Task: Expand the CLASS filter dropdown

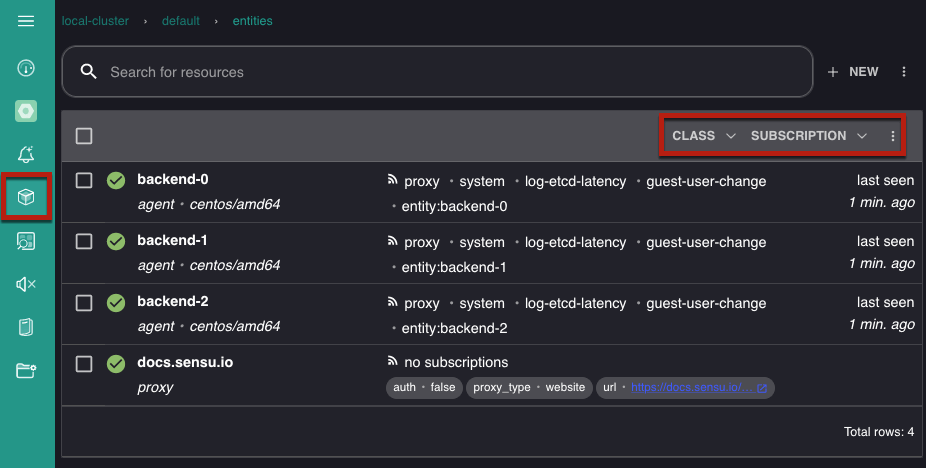Action: (703, 136)
